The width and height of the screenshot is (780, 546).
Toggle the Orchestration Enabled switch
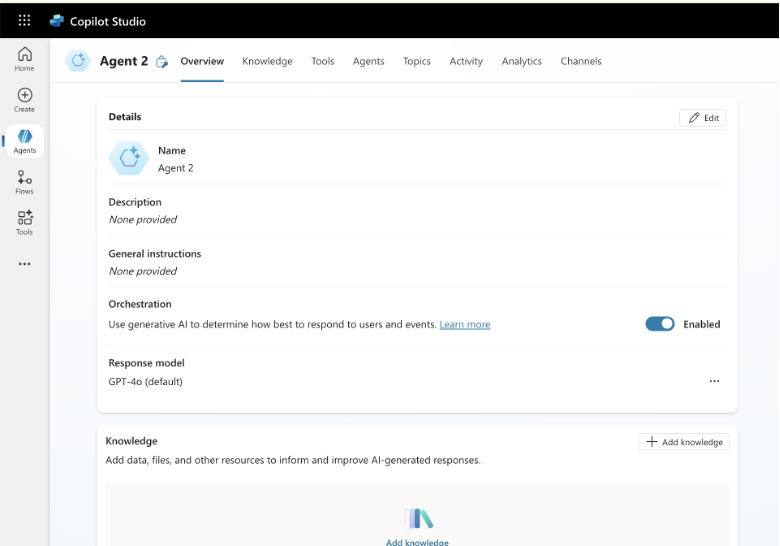click(x=660, y=324)
